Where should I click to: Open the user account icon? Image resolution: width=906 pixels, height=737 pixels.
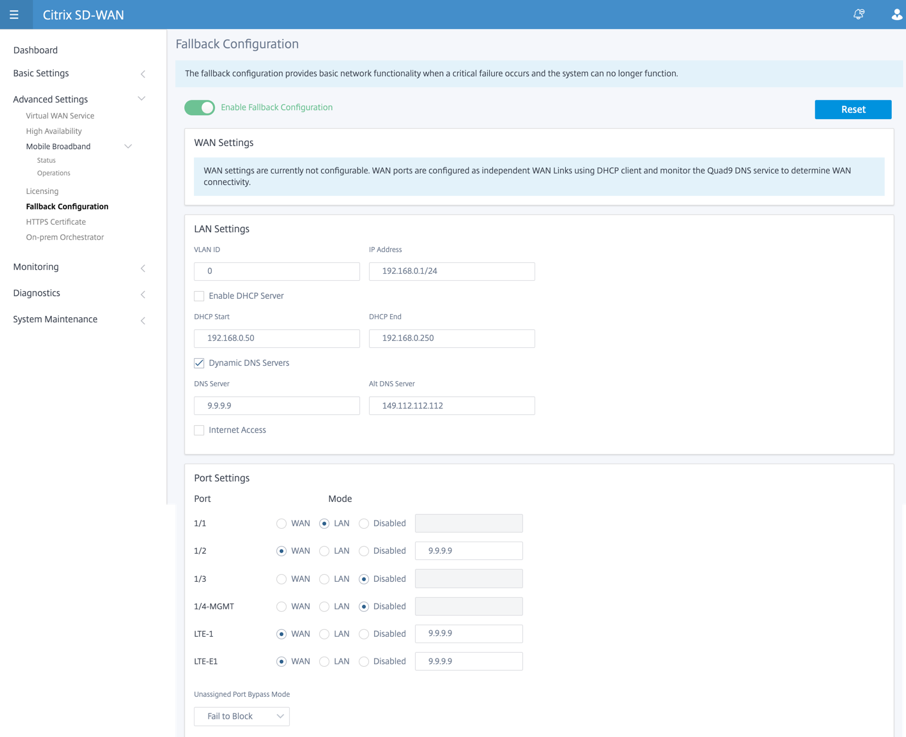point(897,14)
